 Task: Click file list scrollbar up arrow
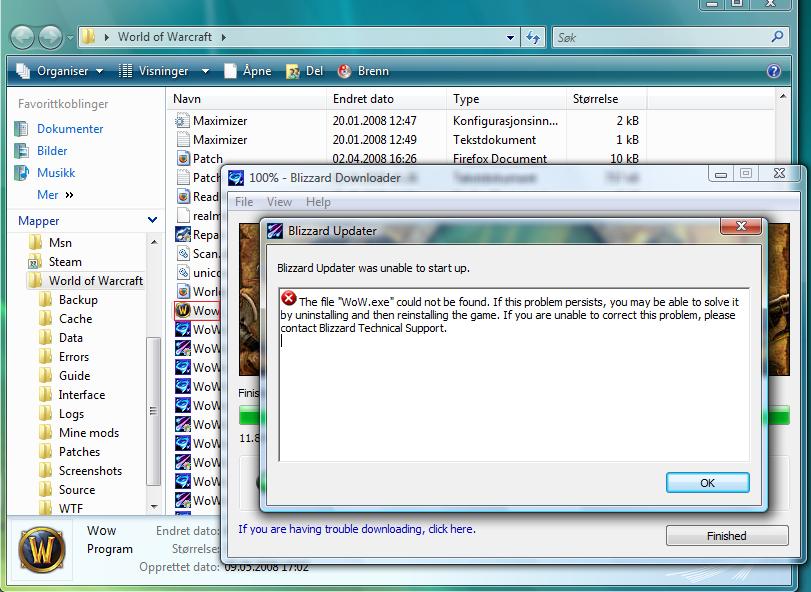tap(783, 96)
